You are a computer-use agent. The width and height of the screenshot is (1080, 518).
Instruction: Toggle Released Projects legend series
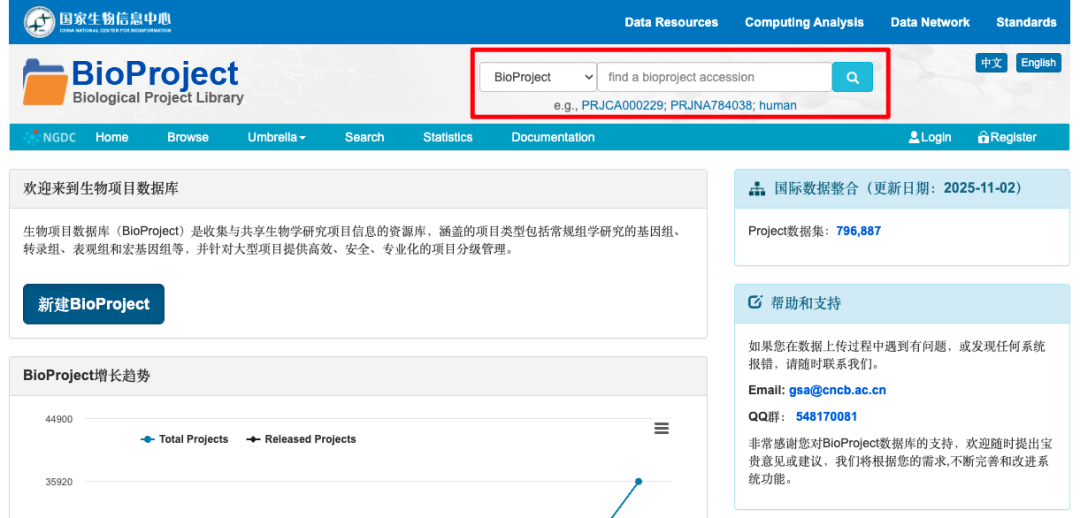pyautogui.click(x=301, y=439)
